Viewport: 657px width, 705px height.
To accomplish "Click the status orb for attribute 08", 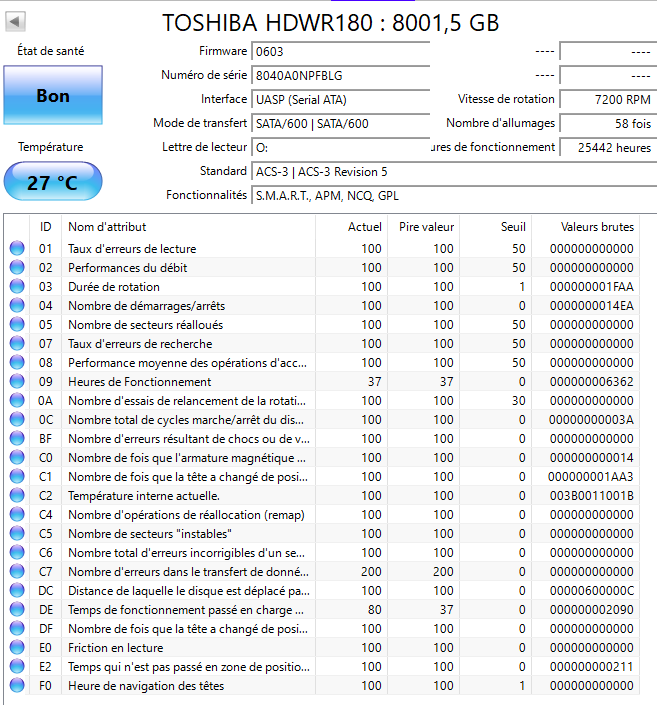I will tap(17, 362).
